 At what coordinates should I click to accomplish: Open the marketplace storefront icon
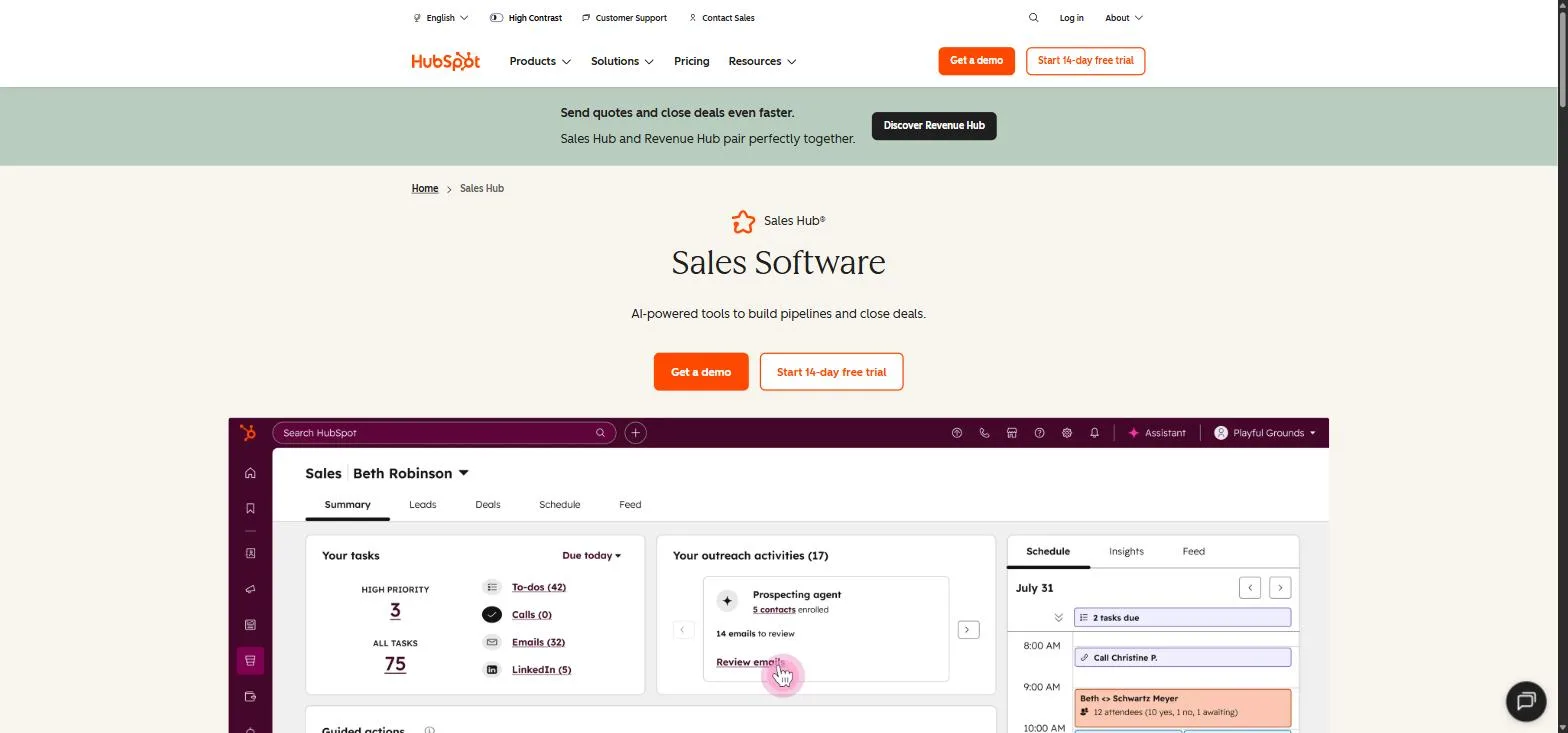(x=1012, y=433)
